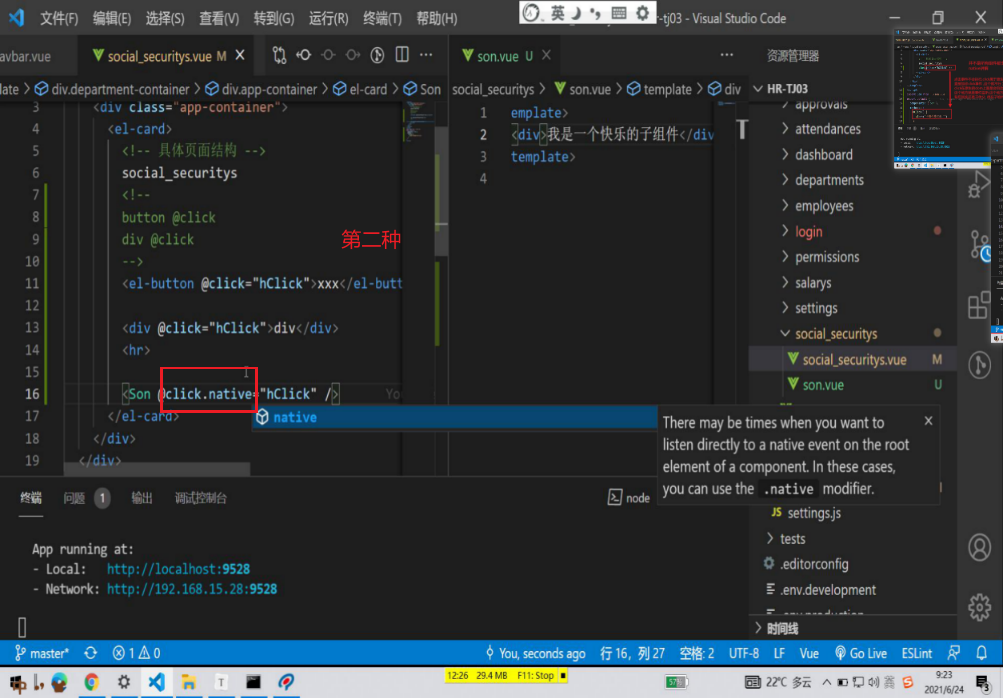Open IME settings gear
The width and height of the screenshot is (1003, 698).
tap(642, 12)
